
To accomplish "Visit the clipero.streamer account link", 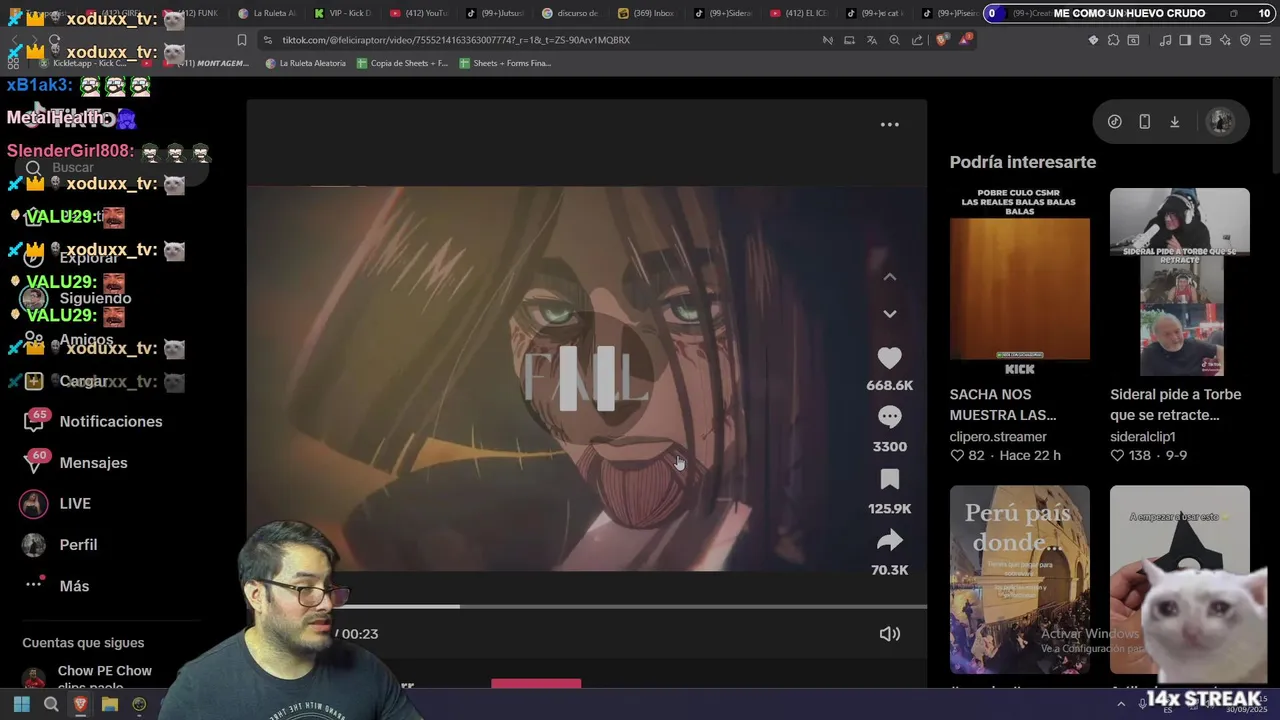I will pyautogui.click(x=998, y=437).
